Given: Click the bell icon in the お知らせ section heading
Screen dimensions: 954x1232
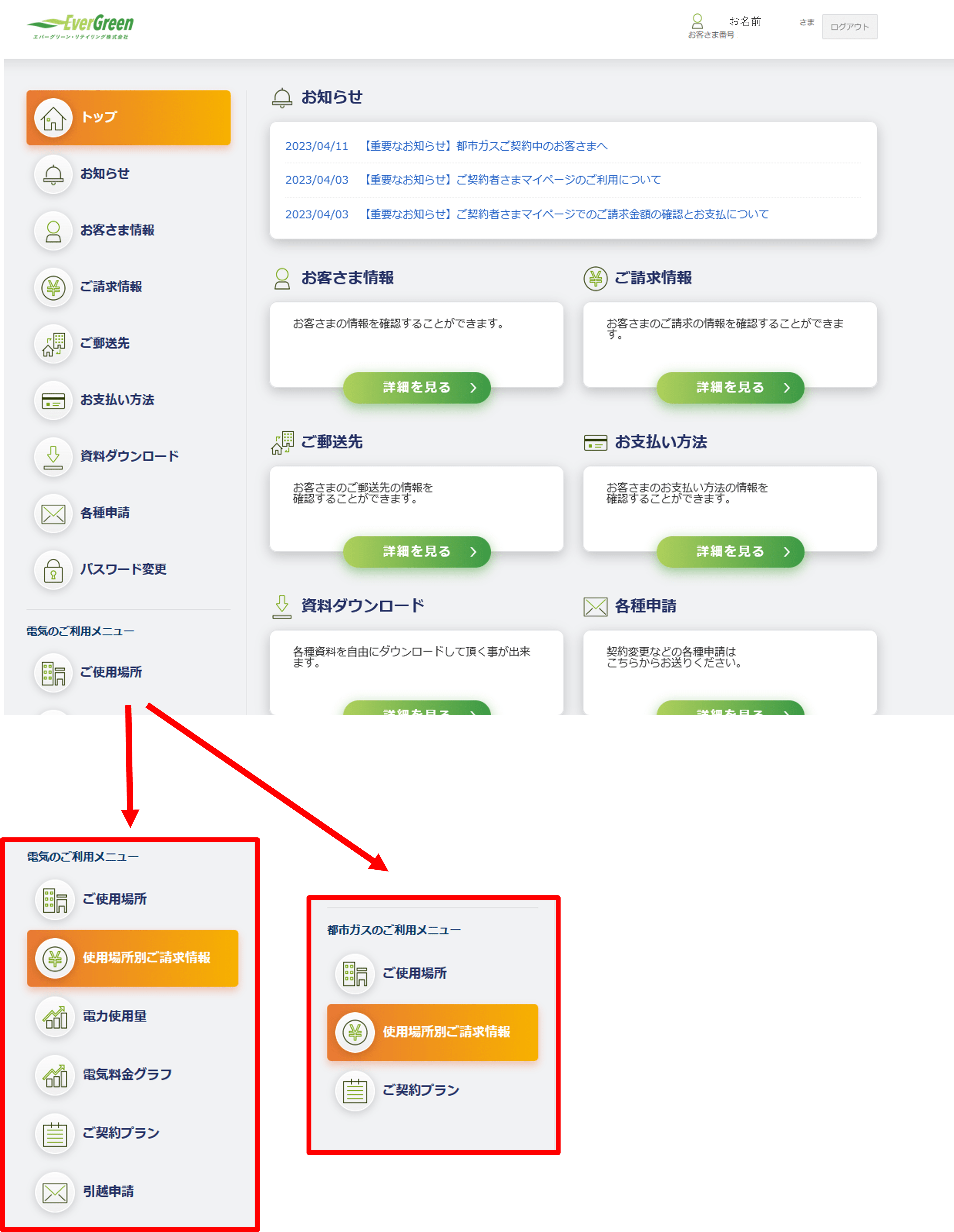Looking at the screenshot, I should click(x=282, y=98).
